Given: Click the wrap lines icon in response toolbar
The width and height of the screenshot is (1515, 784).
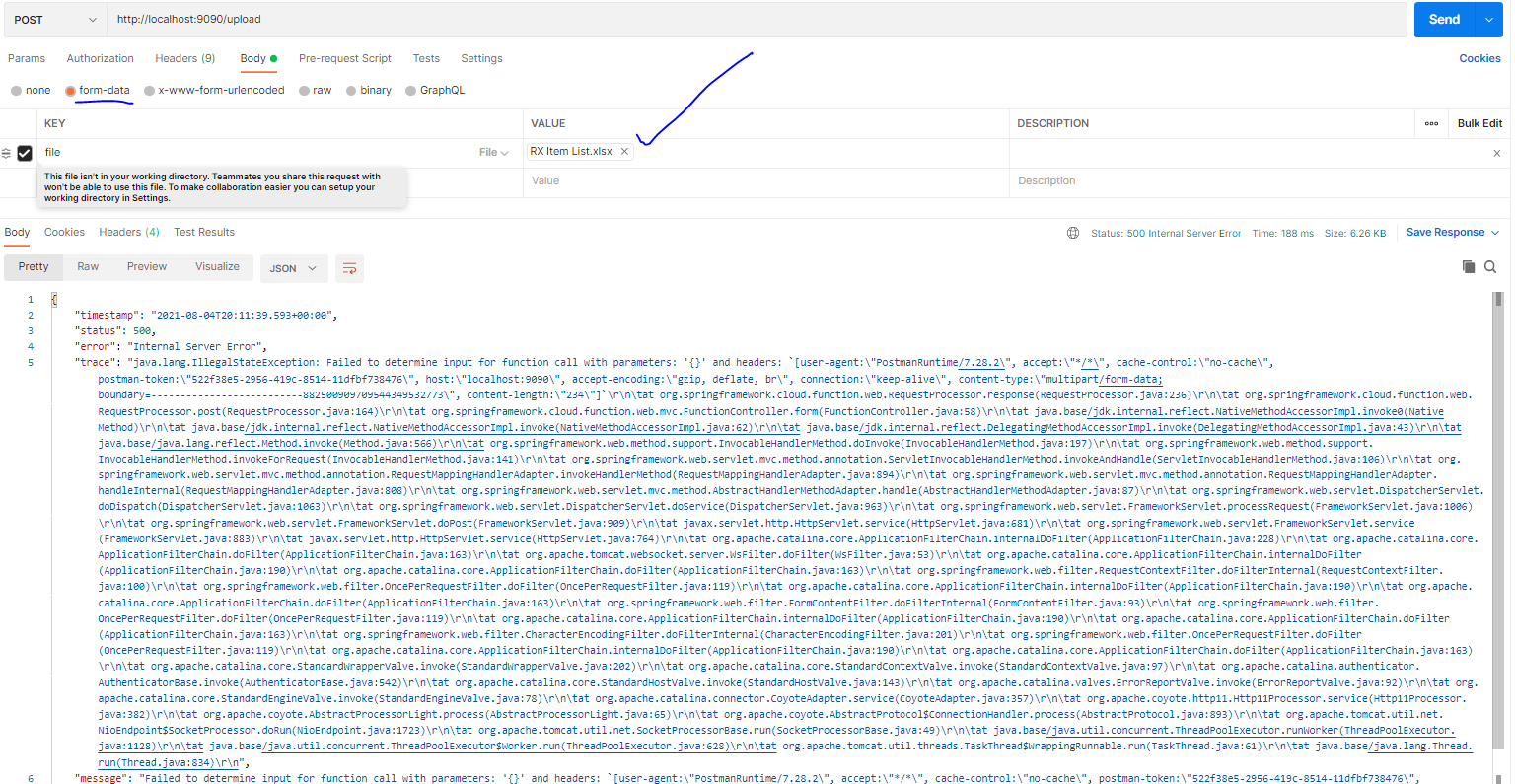Looking at the screenshot, I should [349, 268].
